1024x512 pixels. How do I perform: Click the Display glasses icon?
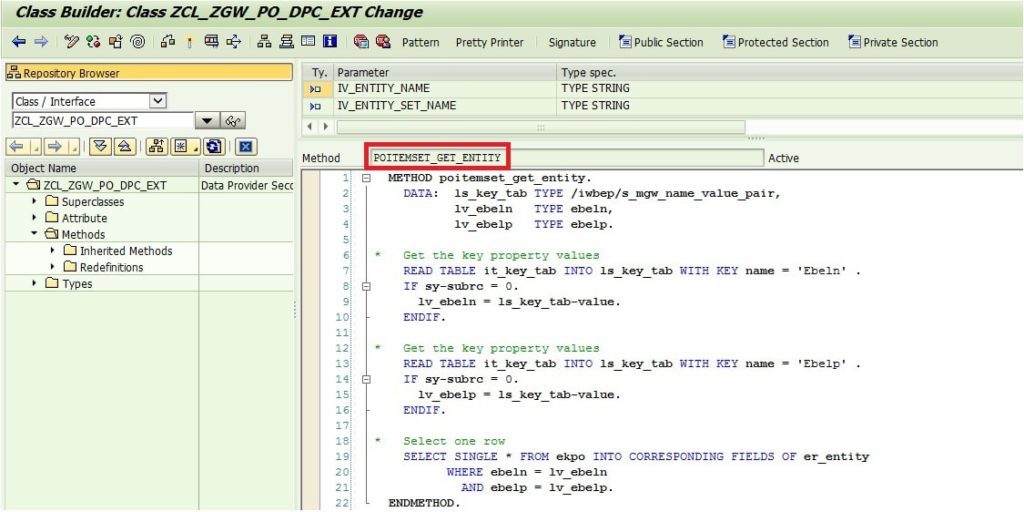(233, 121)
